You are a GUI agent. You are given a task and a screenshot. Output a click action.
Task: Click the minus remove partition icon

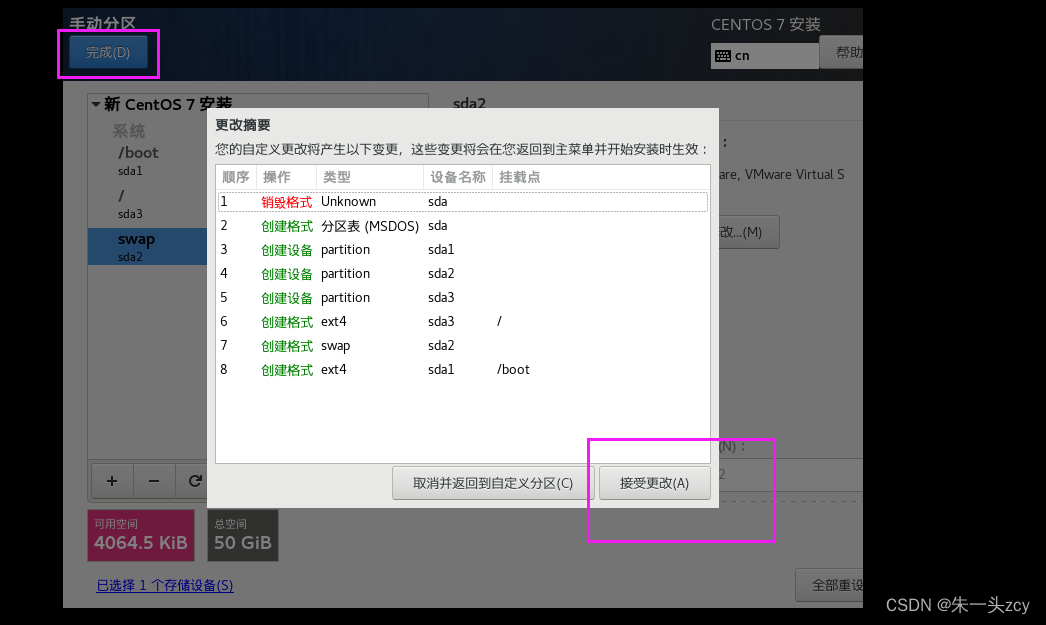[x=154, y=481]
